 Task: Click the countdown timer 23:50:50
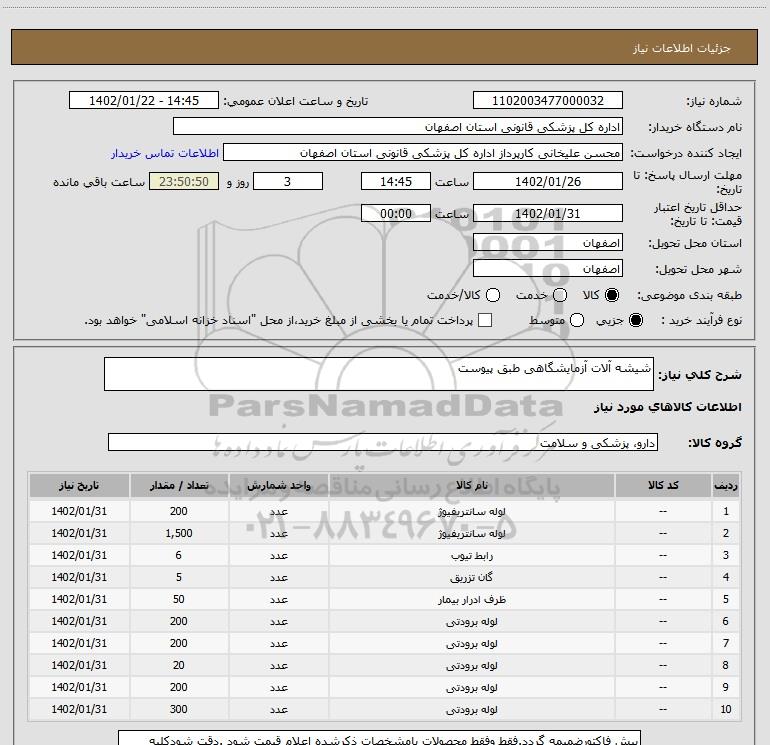click(x=184, y=181)
